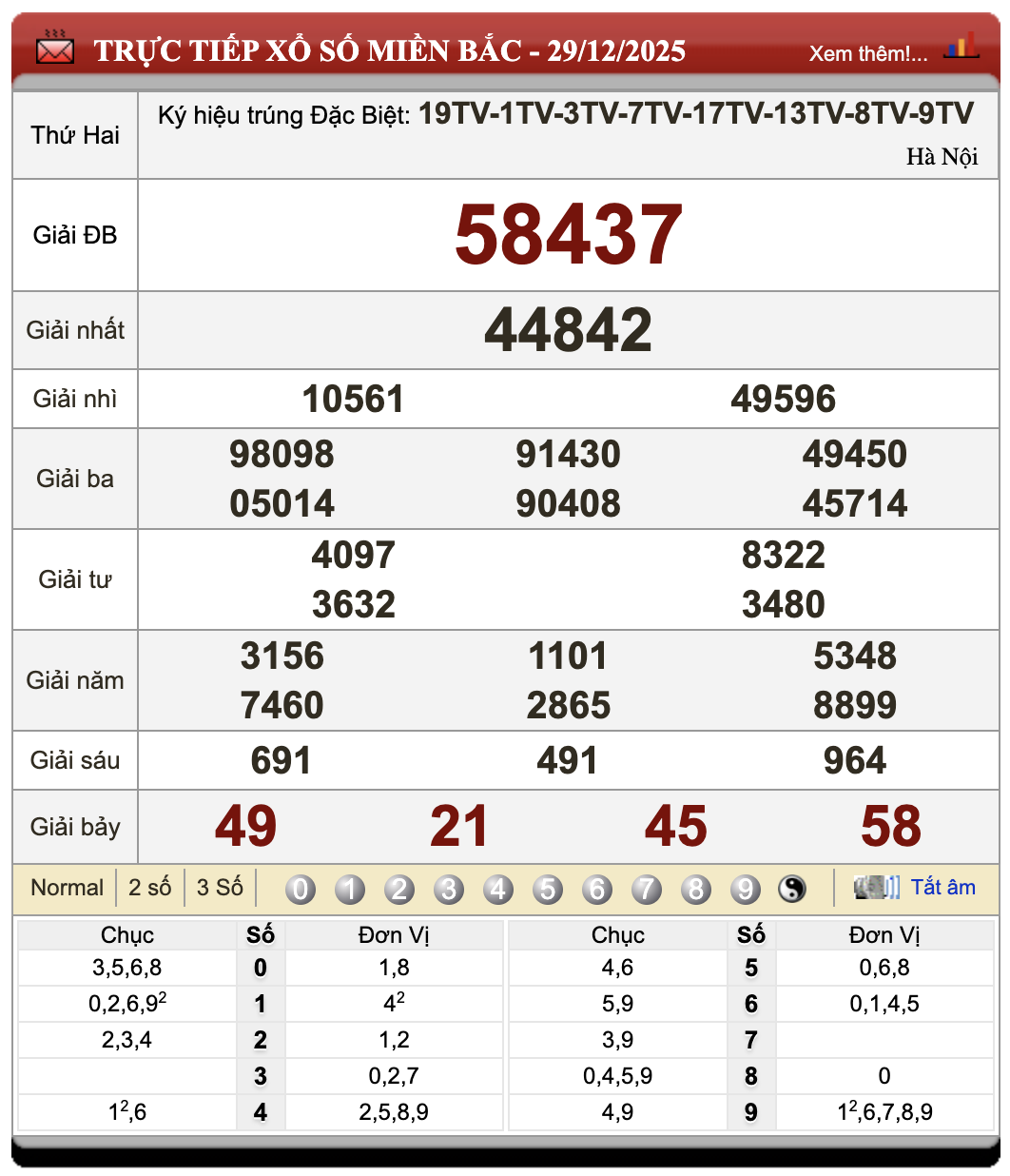Screen dimensions: 1010x1176
Task: Click the first prize number 44842
Action: pyautogui.click(x=568, y=330)
